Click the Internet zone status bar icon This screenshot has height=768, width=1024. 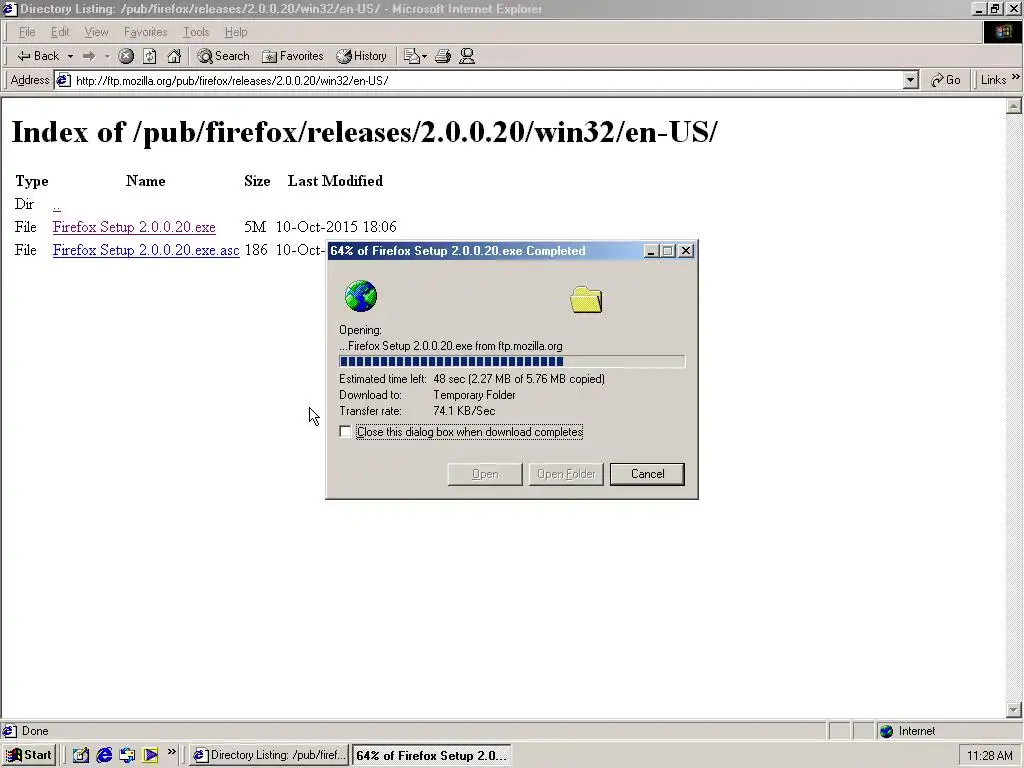pyautogui.click(x=886, y=731)
